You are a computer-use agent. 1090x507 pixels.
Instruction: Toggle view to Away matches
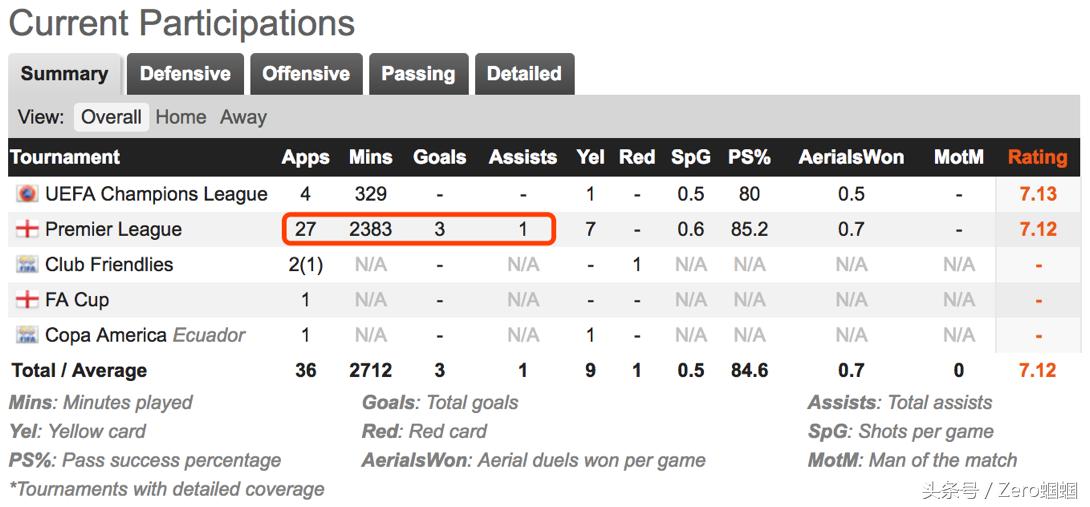pyautogui.click(x=243, y=117)
